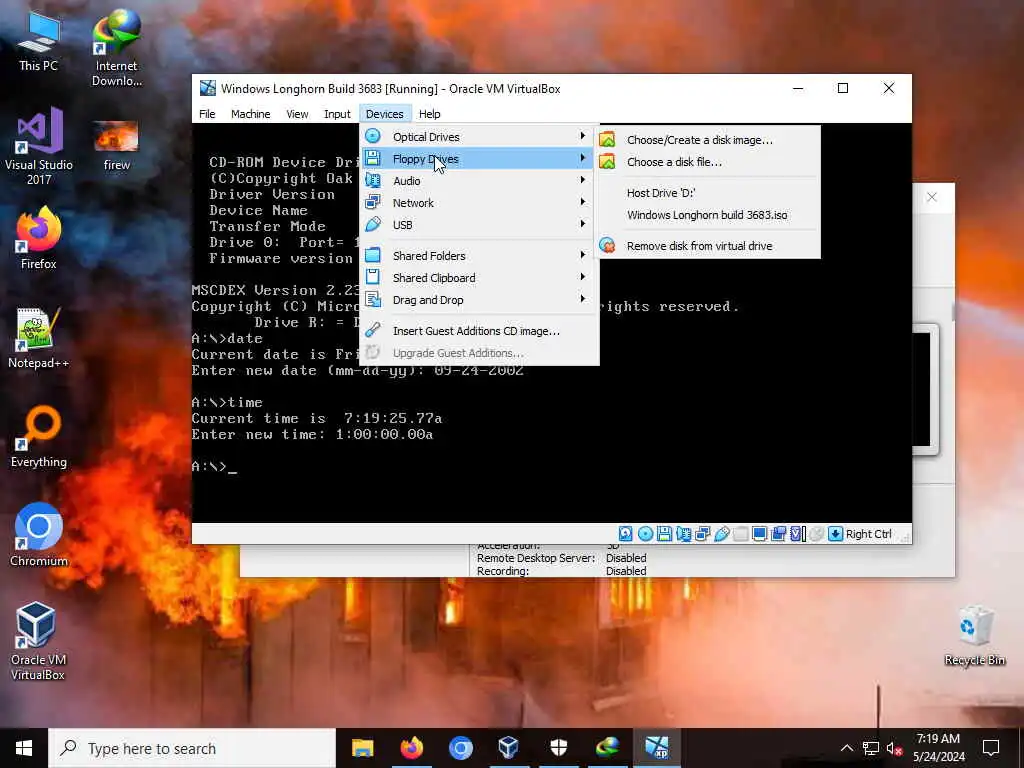Screen dimensions: 1024x768
Task: Click the taskbar network tray icon
Action: (x=871, y=748)
